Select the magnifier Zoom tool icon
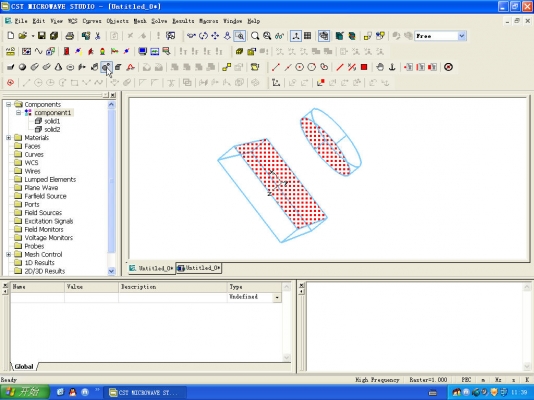534x400 pixels. coord(255,36)
